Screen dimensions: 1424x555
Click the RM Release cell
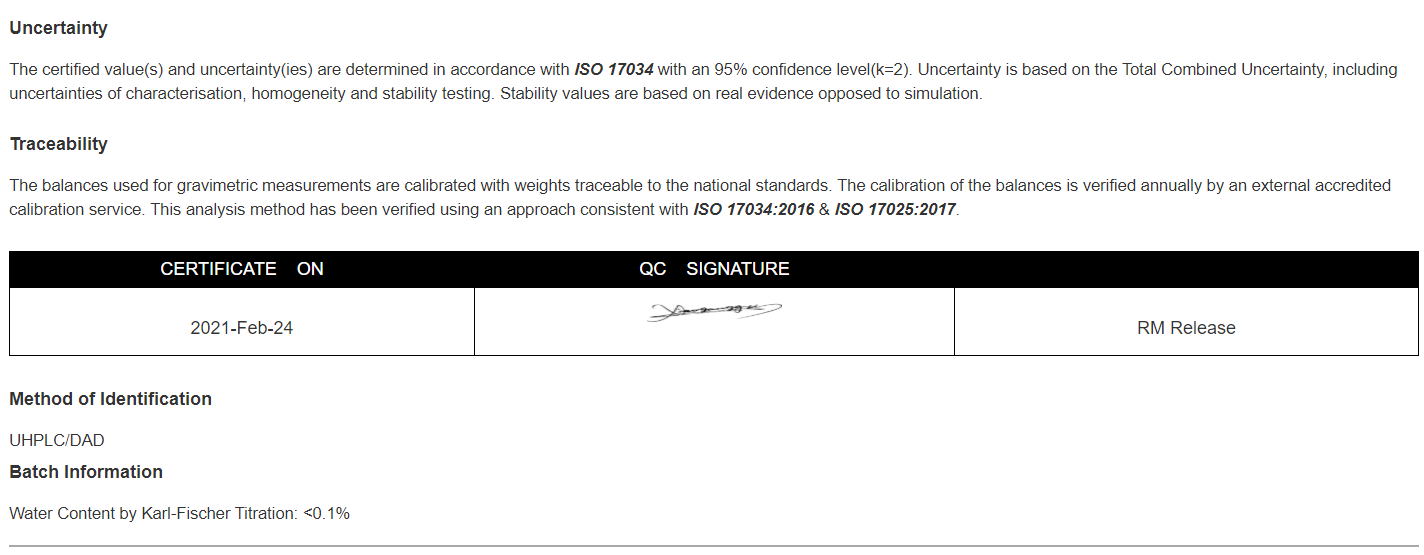click(x=1186, y=328)
